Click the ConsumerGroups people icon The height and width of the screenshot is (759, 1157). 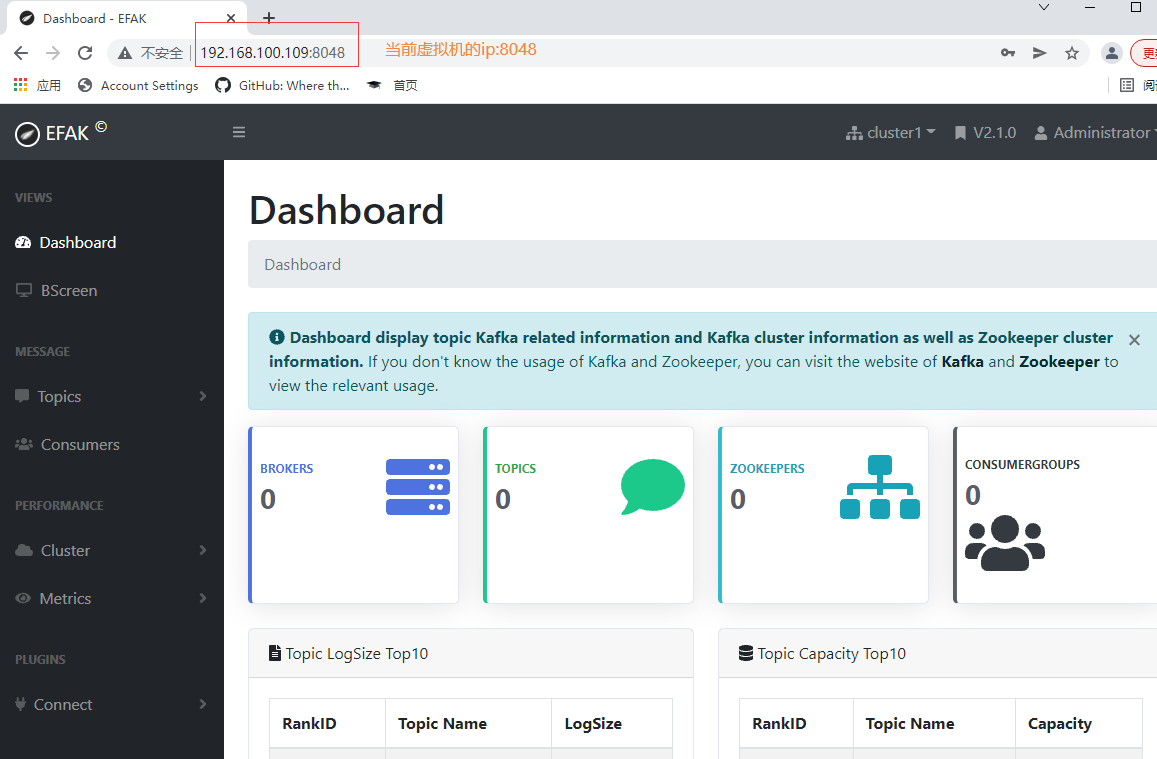[x=1005, y=543]
